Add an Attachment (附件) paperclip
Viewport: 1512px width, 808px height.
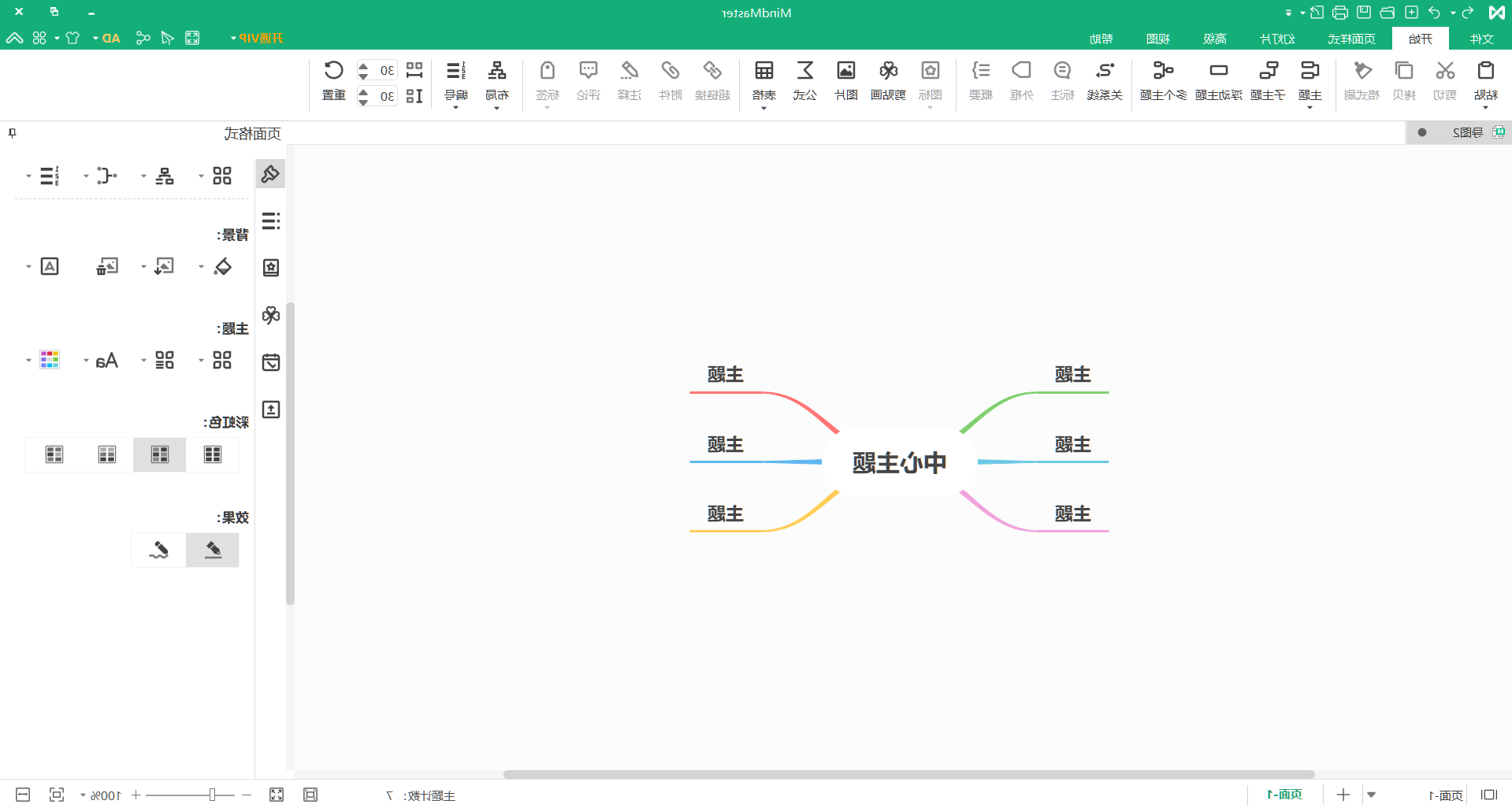click(670, 71)
